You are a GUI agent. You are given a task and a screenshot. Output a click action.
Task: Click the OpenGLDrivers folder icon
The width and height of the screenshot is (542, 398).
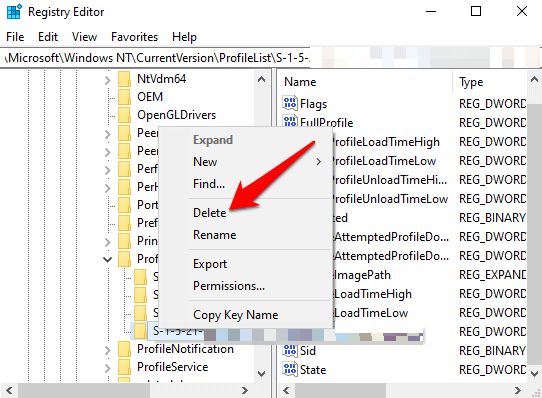click(x=124, y=115)
